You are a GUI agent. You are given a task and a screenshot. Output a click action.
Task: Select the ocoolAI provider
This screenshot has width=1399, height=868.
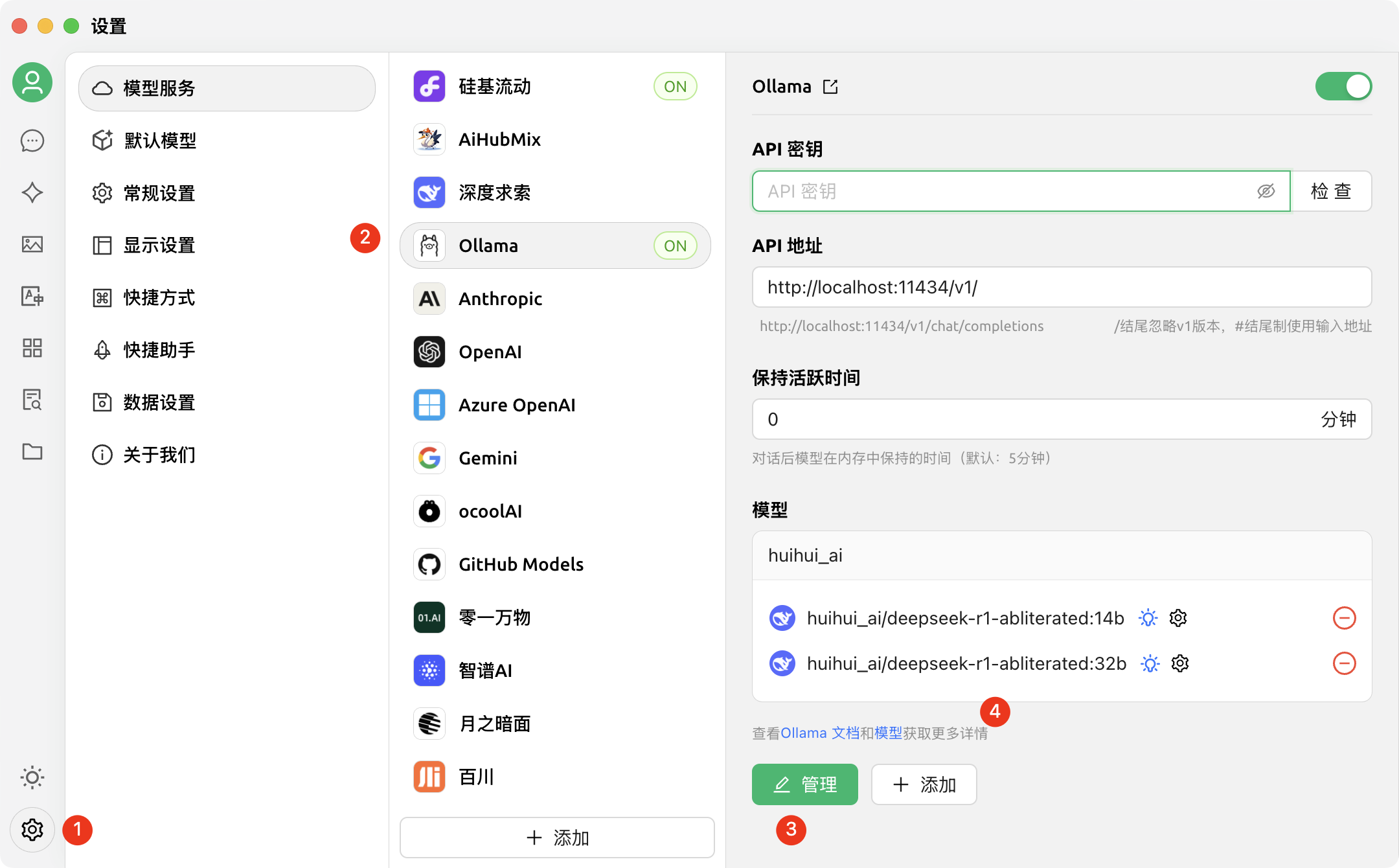coord(555,511)
